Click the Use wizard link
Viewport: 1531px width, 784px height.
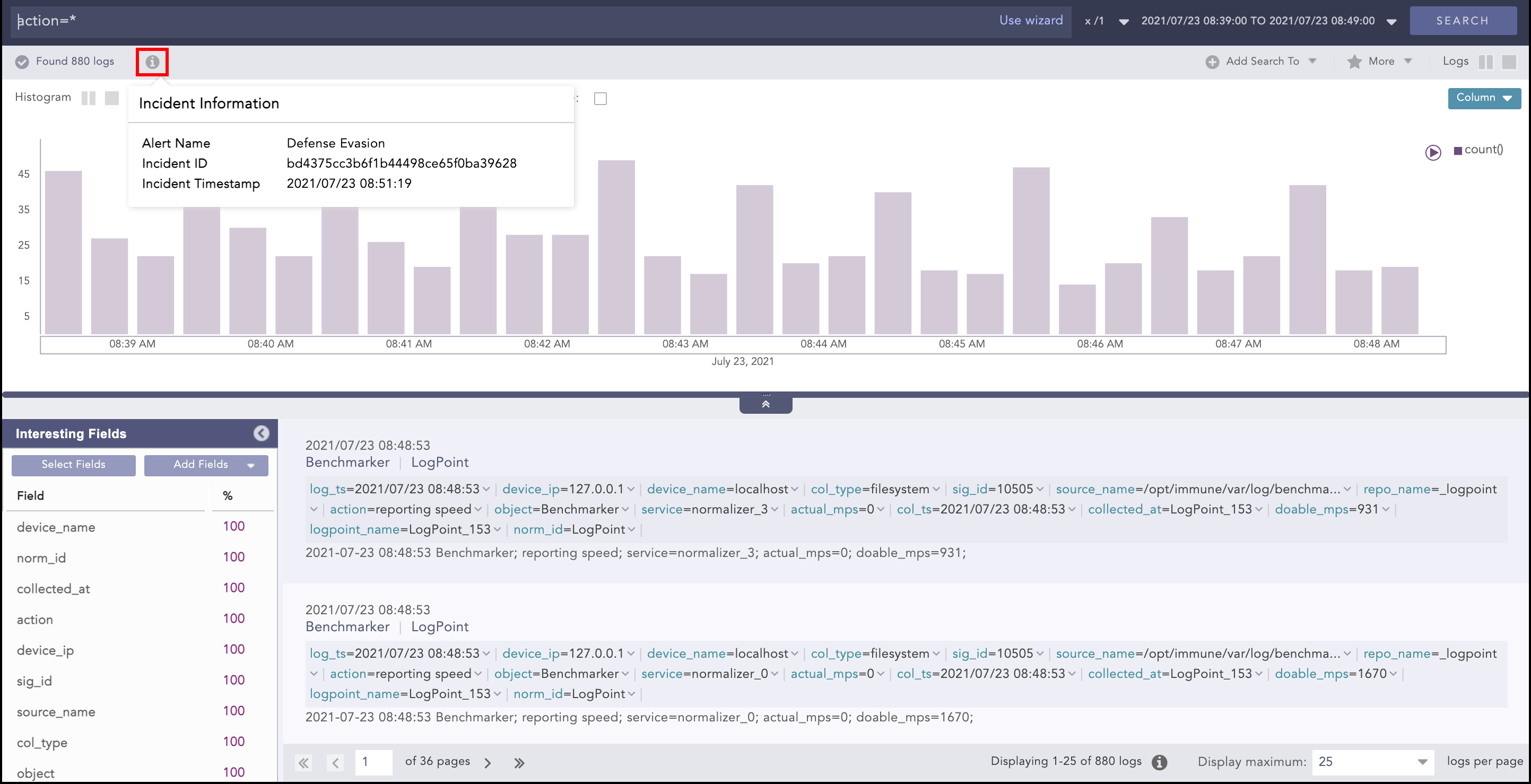(x=1031, y=20)
